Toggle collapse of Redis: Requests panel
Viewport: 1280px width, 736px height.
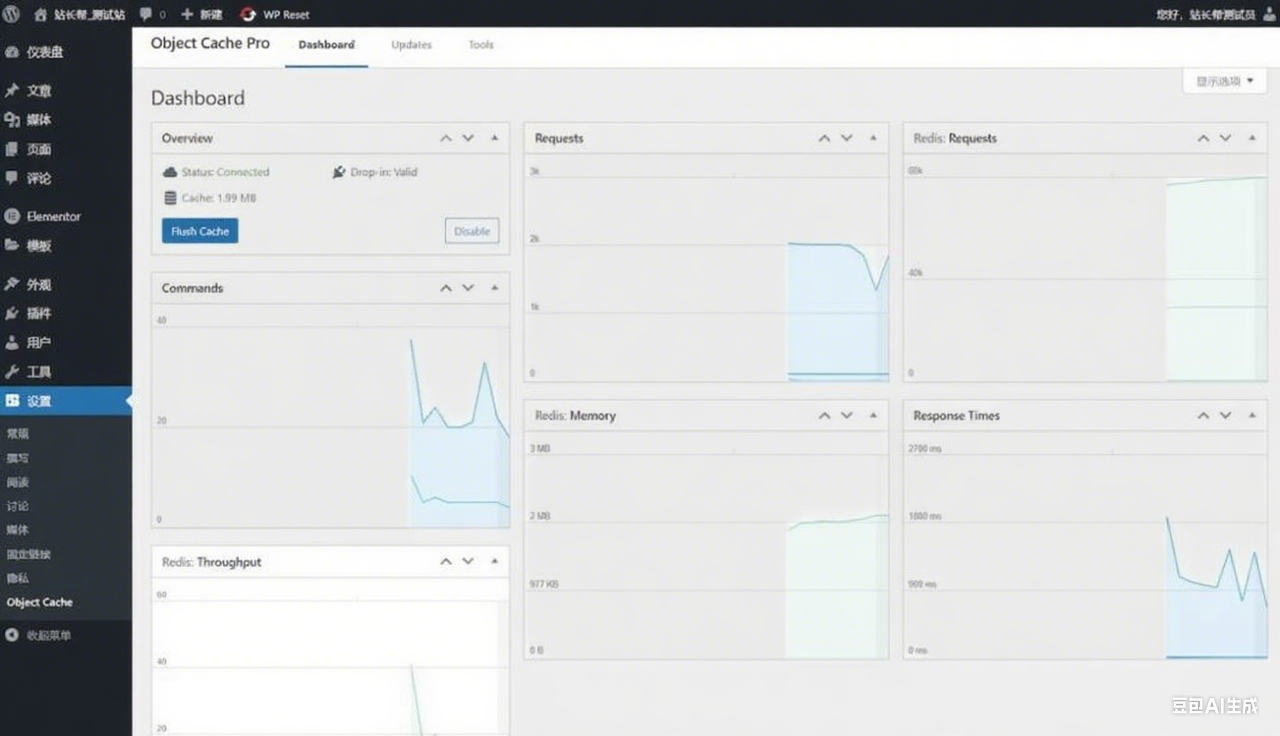(x=1252, y=138)
